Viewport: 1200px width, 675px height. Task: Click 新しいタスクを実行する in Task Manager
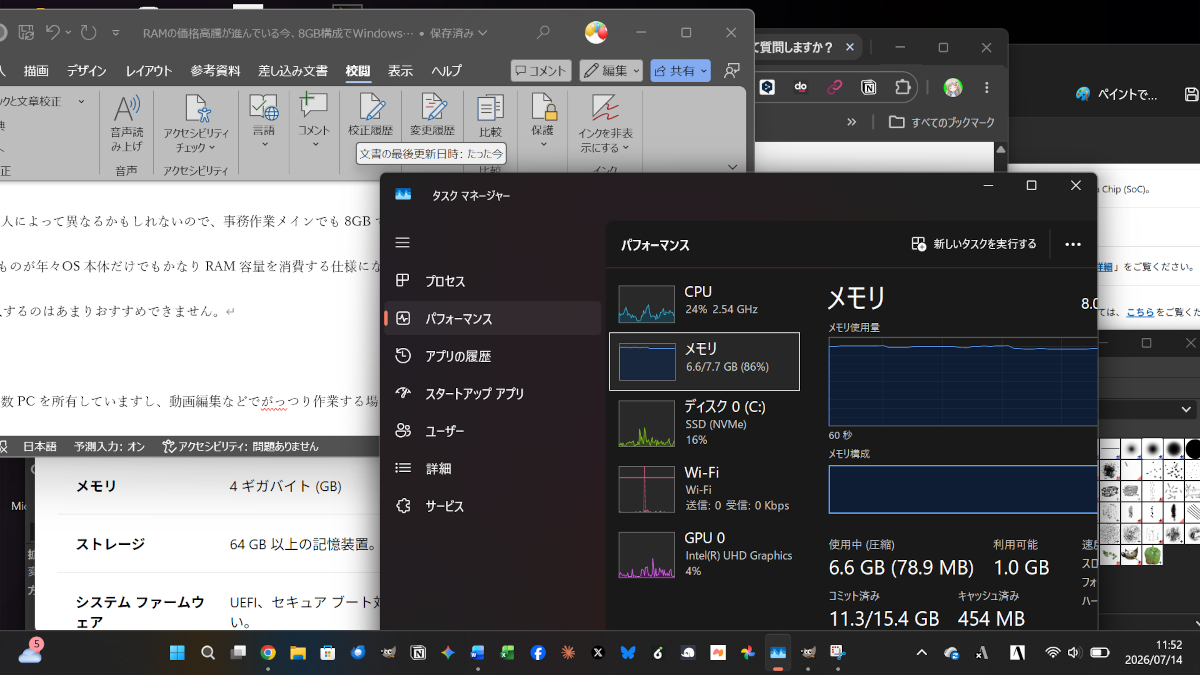[x=973, y=244]
